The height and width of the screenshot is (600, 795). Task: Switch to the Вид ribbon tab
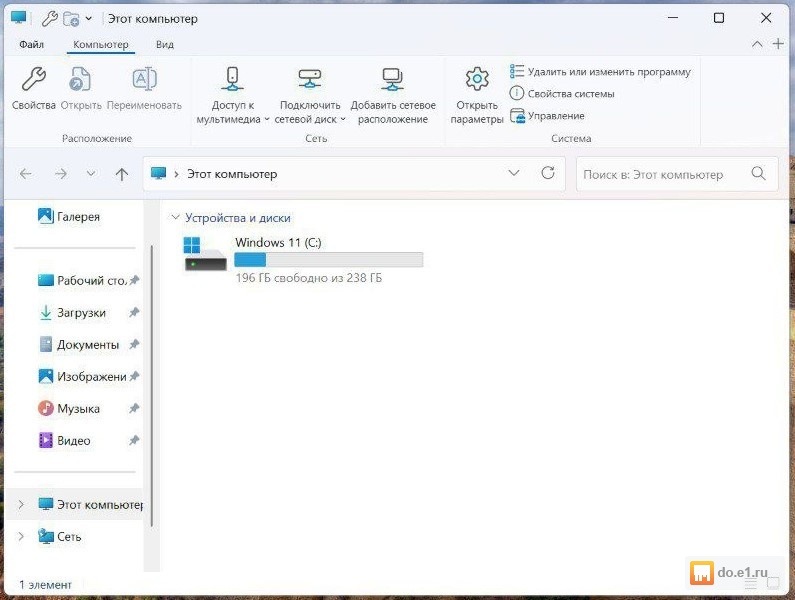(x=165, y=45)
